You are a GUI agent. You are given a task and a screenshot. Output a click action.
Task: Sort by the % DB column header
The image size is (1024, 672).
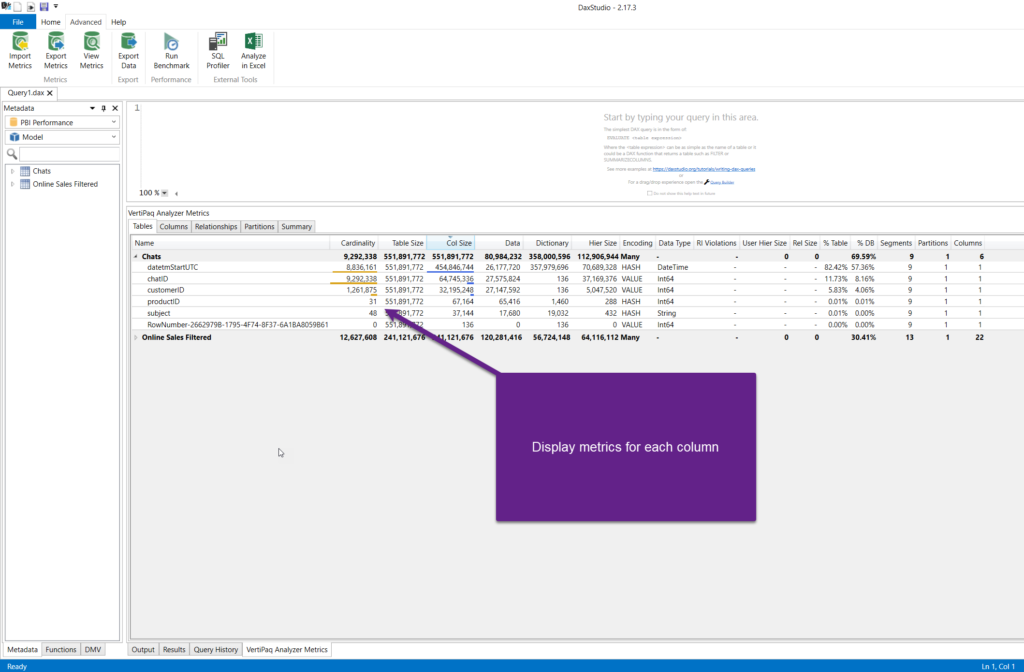click(863, 243)
